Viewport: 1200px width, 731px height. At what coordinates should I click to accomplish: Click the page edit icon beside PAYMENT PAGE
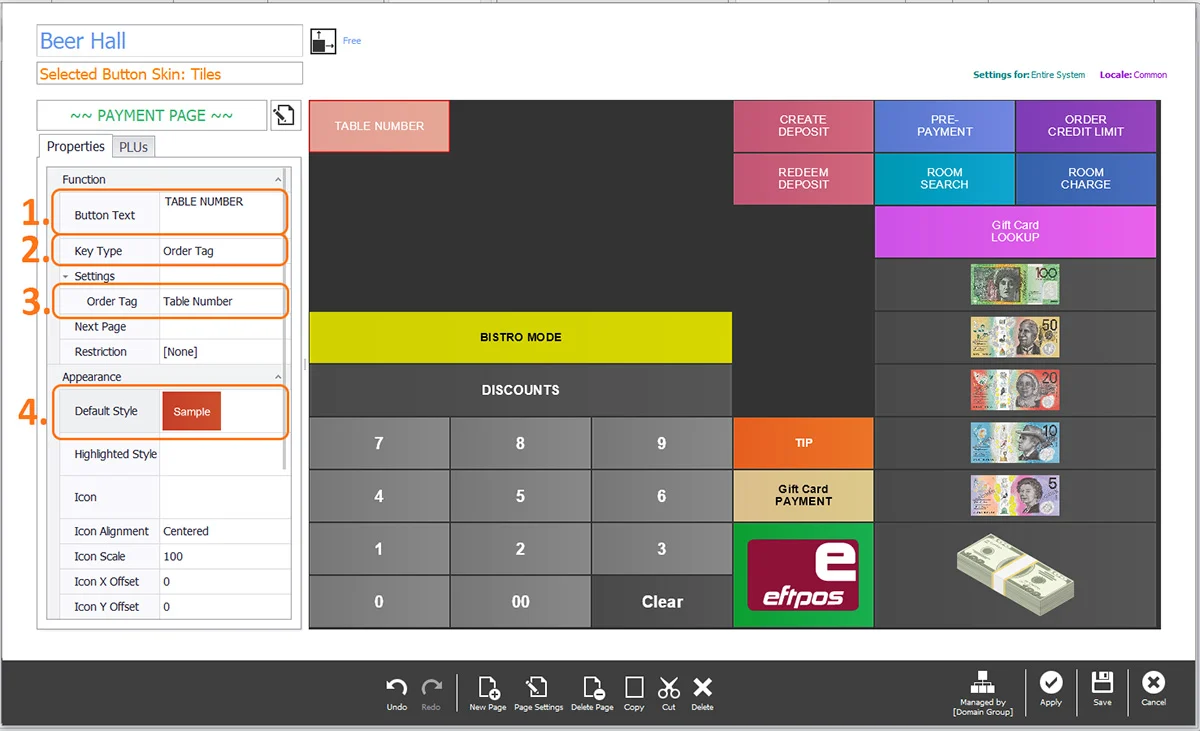pyautogui.click(x=284, y=115)
